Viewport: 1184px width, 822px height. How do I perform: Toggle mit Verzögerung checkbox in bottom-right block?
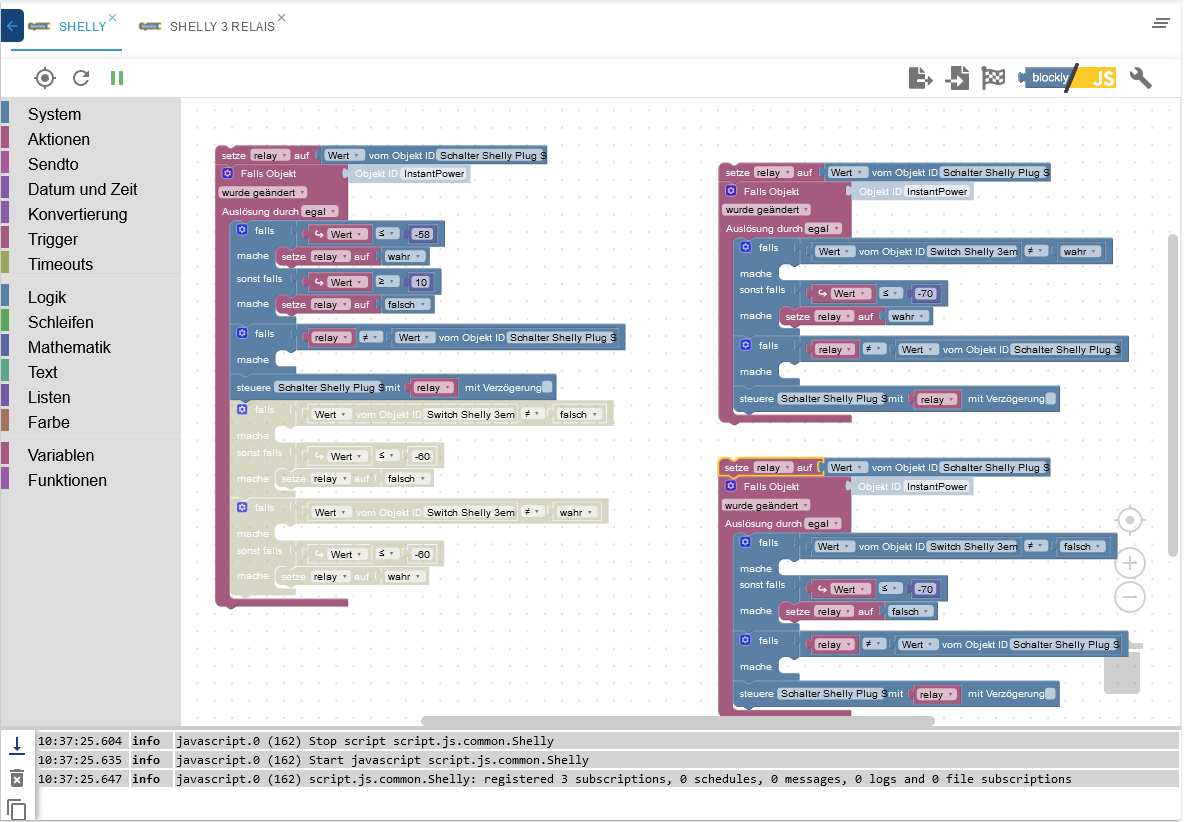coord(1050,694)
